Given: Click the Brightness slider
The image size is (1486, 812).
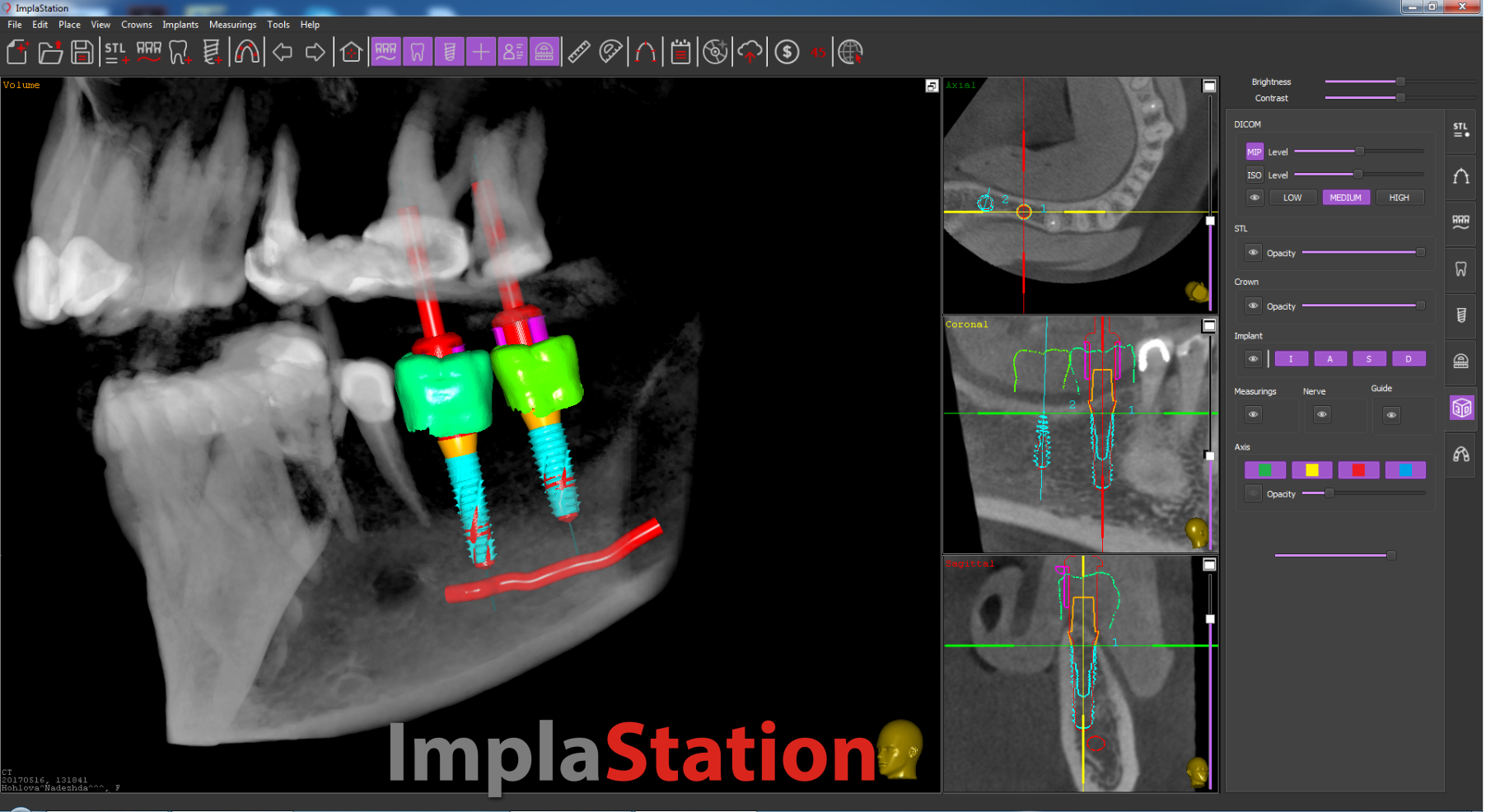Looking at the screenshot, I should click(x=1400, y=82).
